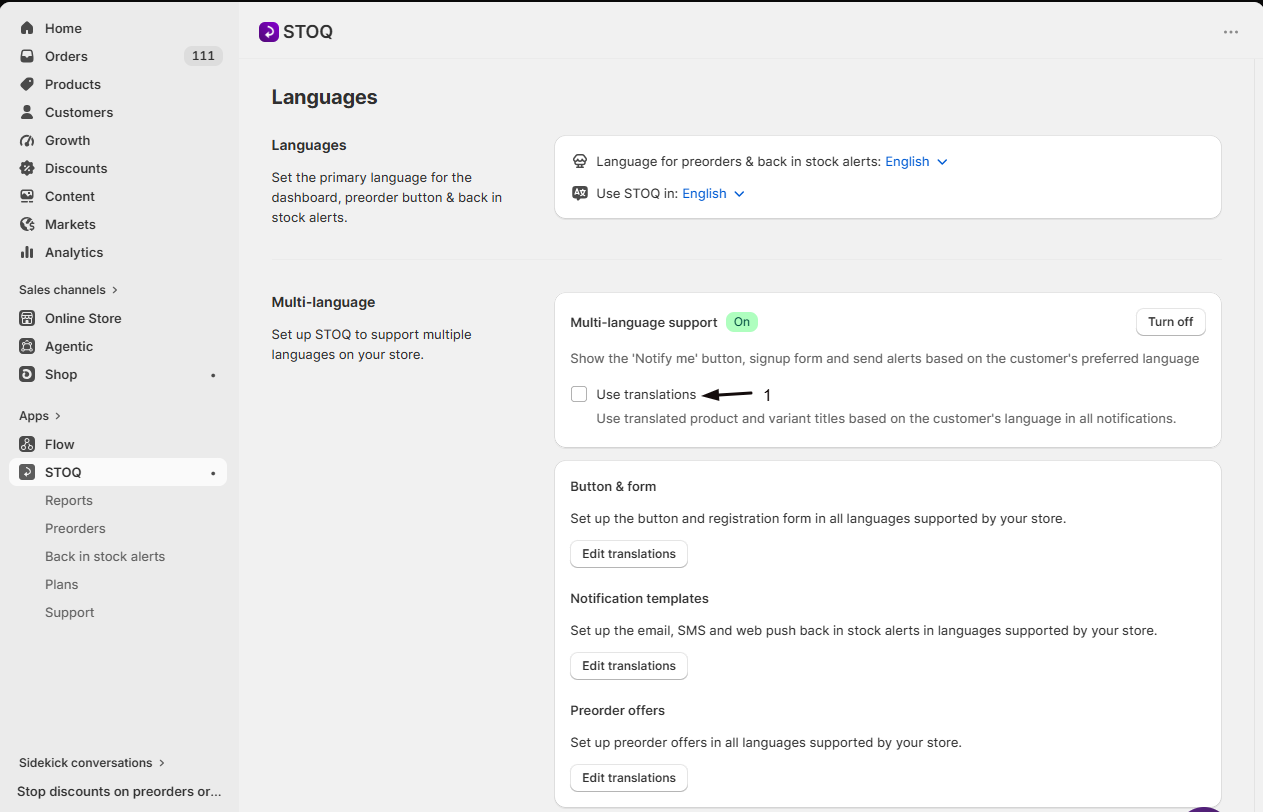Click the purple STOQ logo in header
The image size is (1263, 812).
pyautogui.click(x=269, y=32)
